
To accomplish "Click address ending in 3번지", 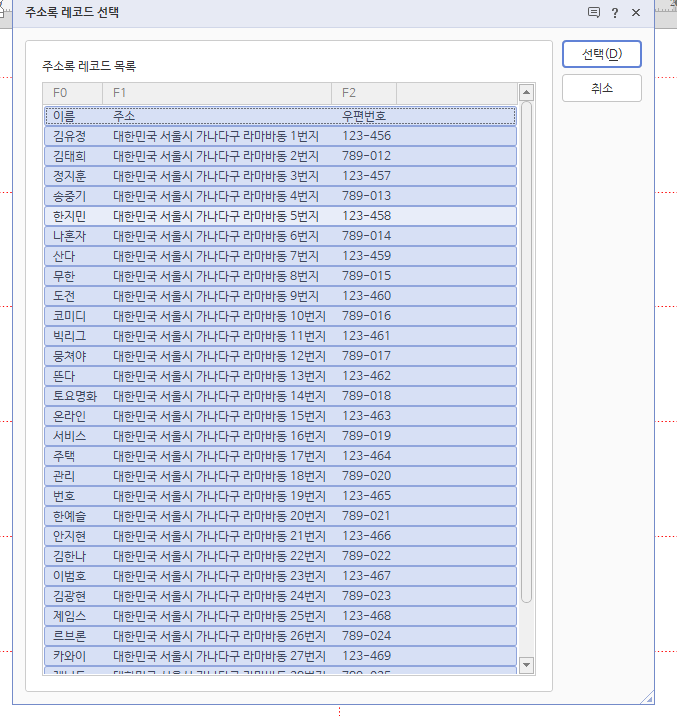I will (216, 176).
